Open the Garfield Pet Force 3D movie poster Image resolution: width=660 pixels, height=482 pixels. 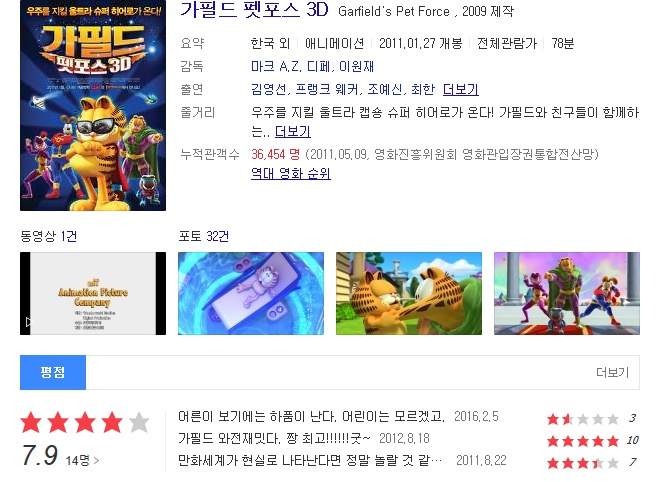tap(93, 105)
